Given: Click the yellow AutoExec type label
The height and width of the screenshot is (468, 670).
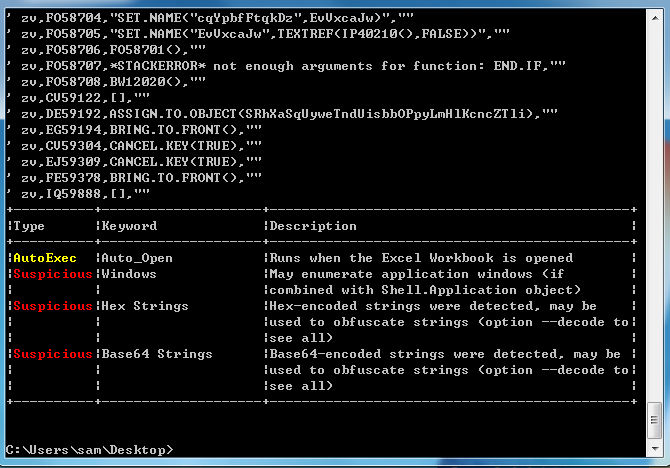Looking at the screenshot, I should (x=46, y=258).
